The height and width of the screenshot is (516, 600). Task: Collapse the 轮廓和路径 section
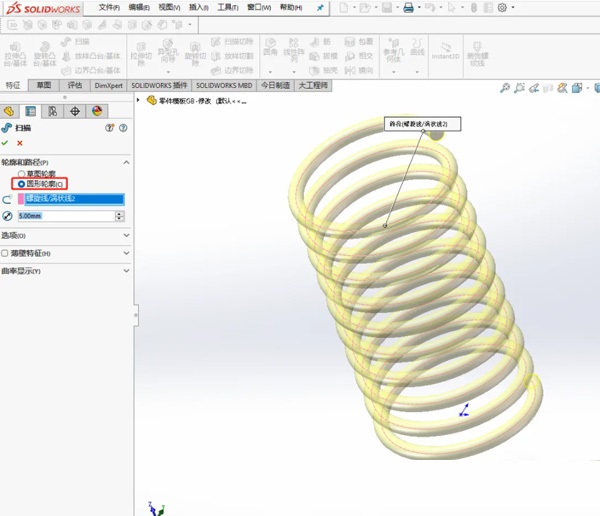click(126, 162)
